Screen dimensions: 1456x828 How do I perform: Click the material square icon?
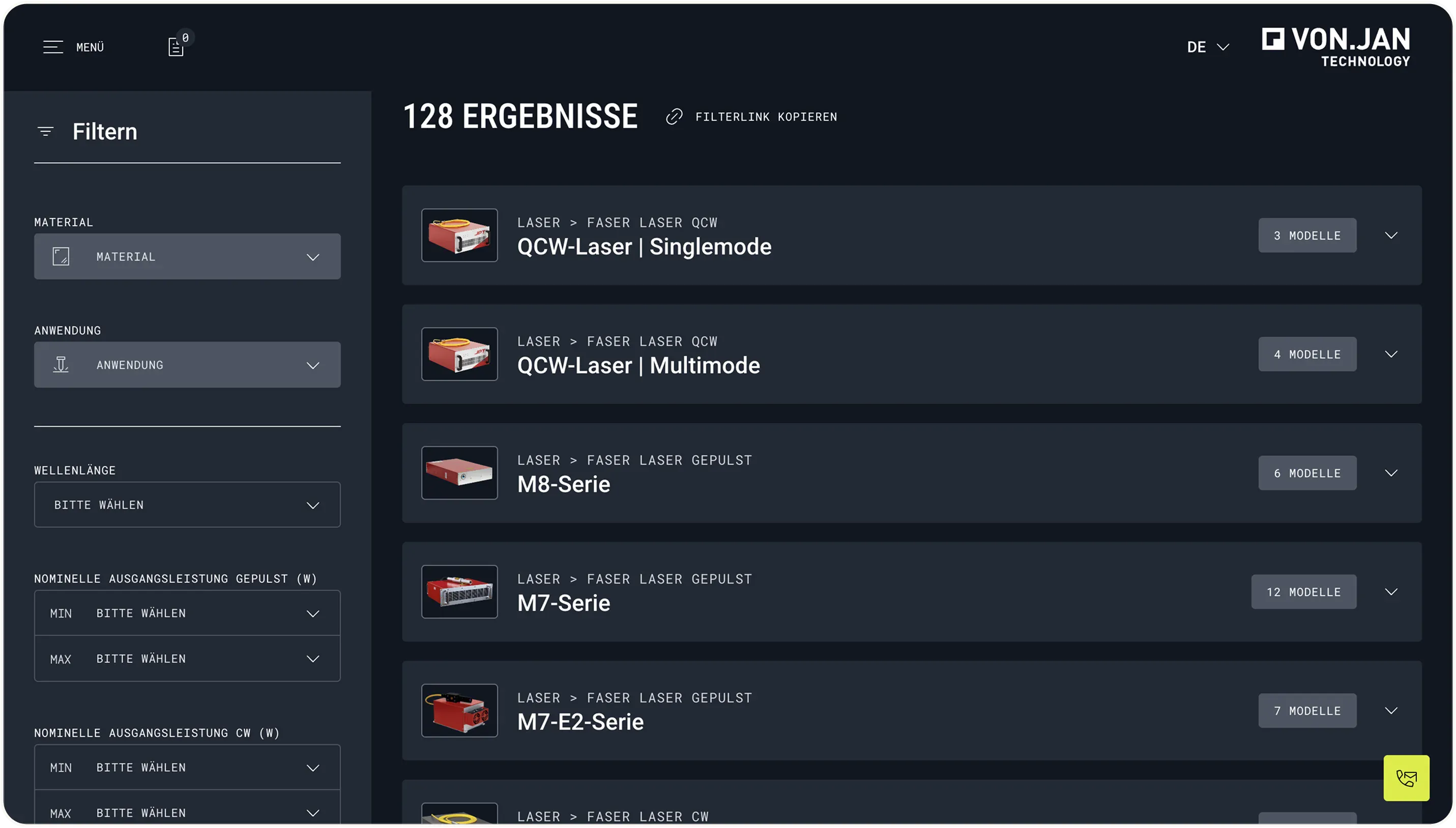(61, 256)
